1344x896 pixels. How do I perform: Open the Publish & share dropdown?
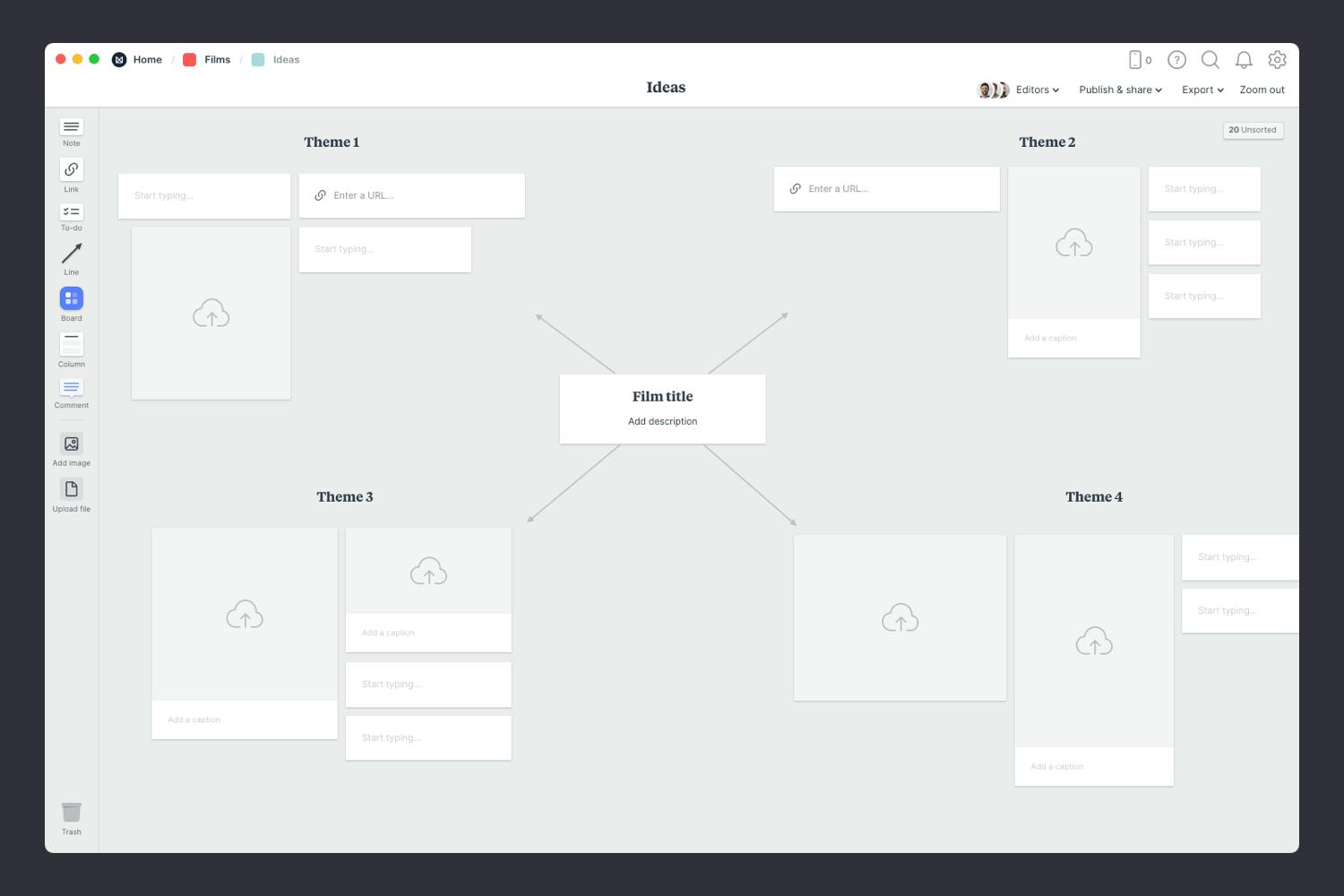click(1120, 90)
